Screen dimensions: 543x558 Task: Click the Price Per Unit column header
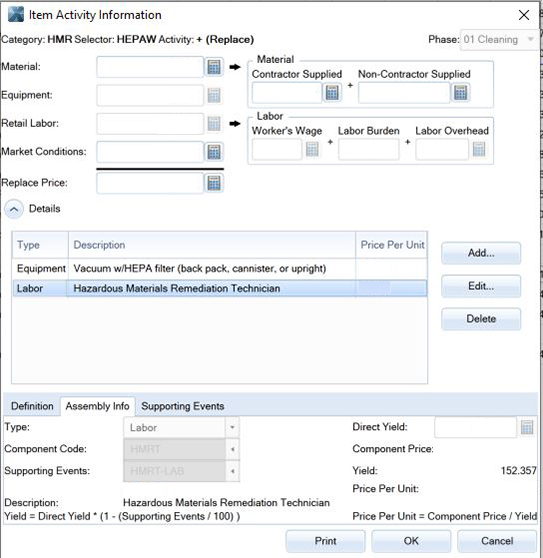click(x=391, y=245)
